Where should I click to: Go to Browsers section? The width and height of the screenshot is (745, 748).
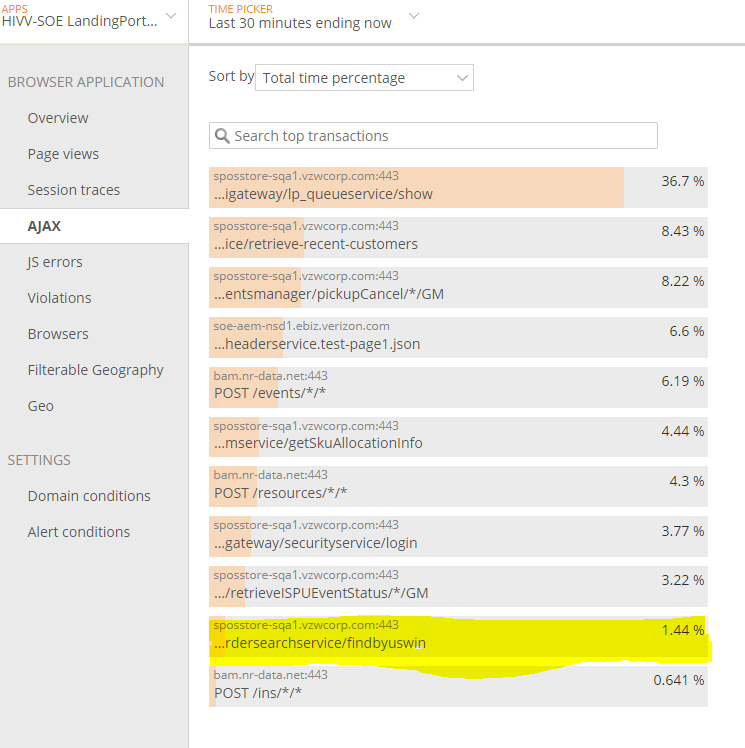tap(58, 334)
